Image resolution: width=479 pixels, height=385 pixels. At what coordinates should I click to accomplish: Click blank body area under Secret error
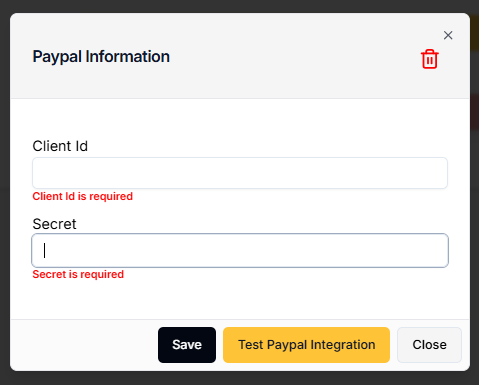click(240, 300)
